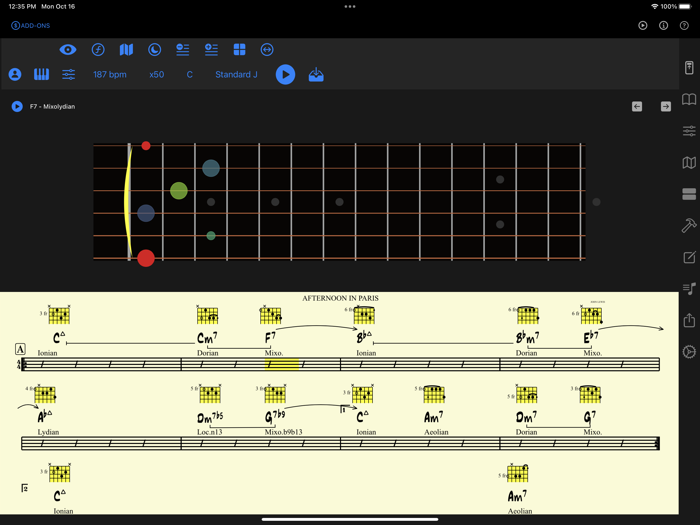Tap the share icon in sidebar
700x525 pixels.
[689, 320]
